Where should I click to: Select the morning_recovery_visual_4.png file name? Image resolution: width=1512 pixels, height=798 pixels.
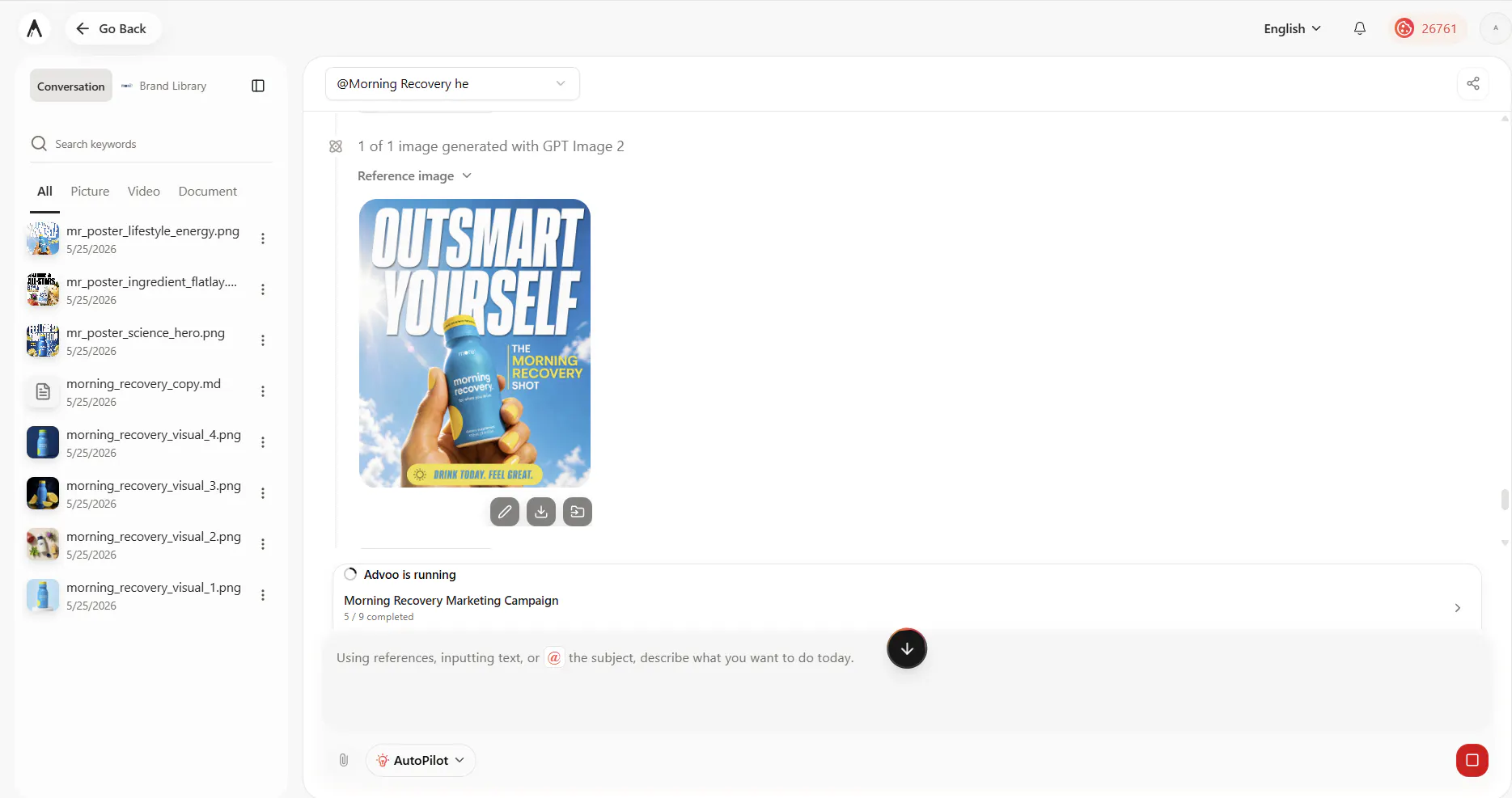(154, 435)
